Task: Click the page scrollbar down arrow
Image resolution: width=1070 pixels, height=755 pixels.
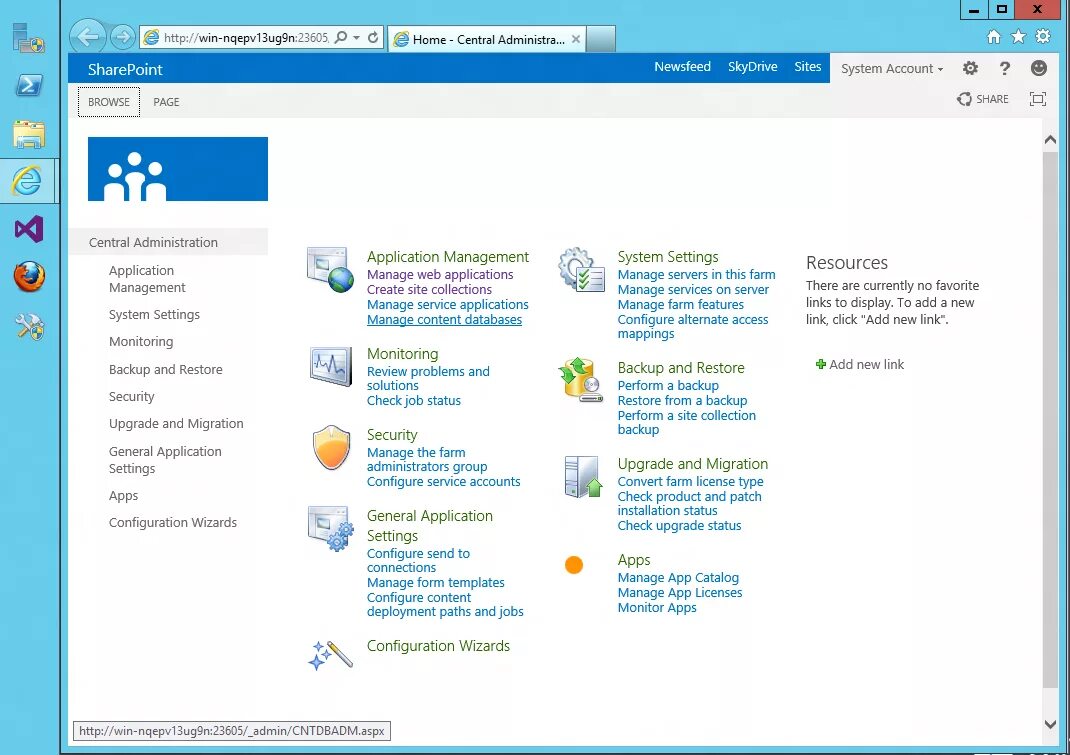Action: coord(1050,724)
